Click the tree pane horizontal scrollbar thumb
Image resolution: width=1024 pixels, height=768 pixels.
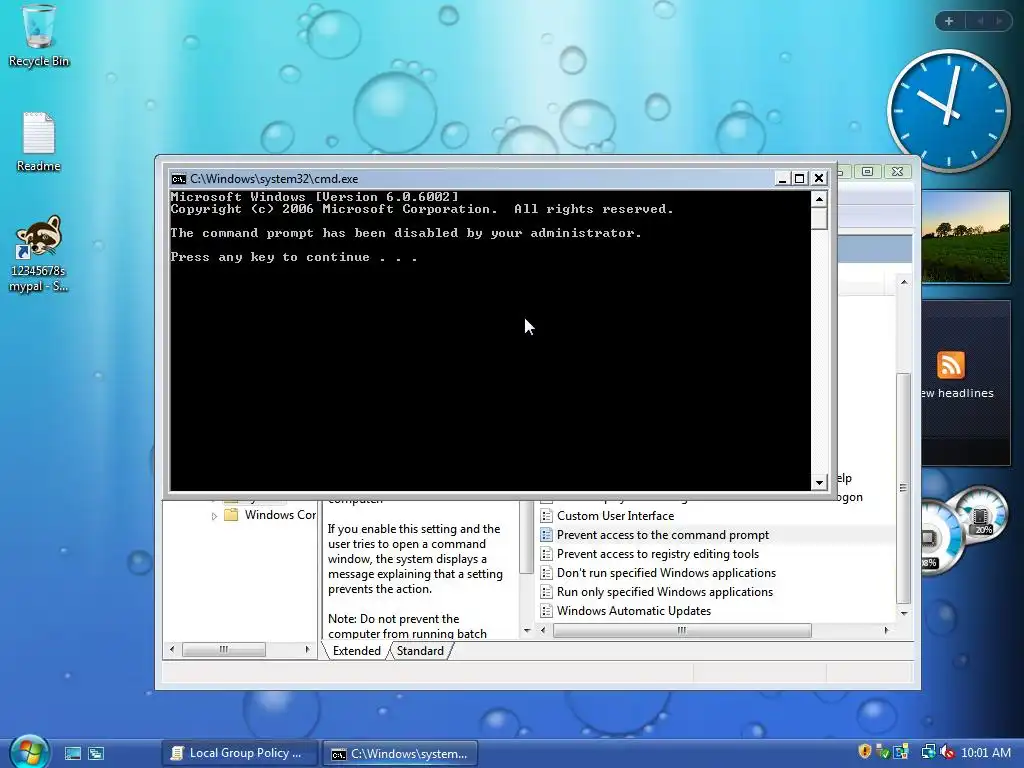(x=223, y=649)
